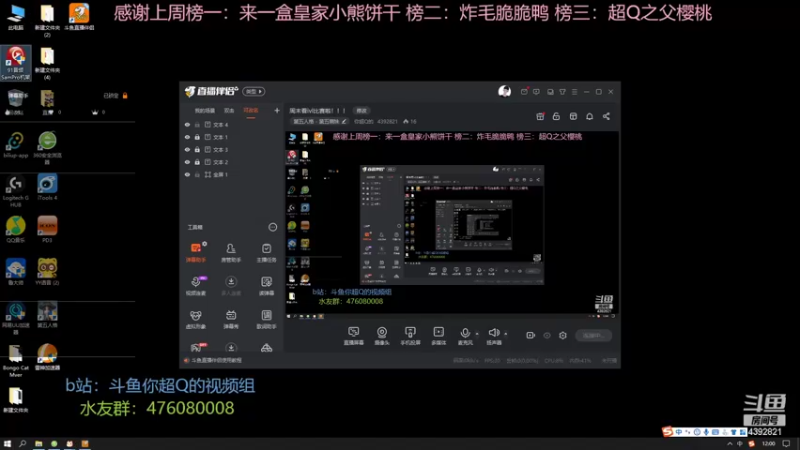Hide the 文本 2 layer
800x450 pixels.
click(187, 162)
